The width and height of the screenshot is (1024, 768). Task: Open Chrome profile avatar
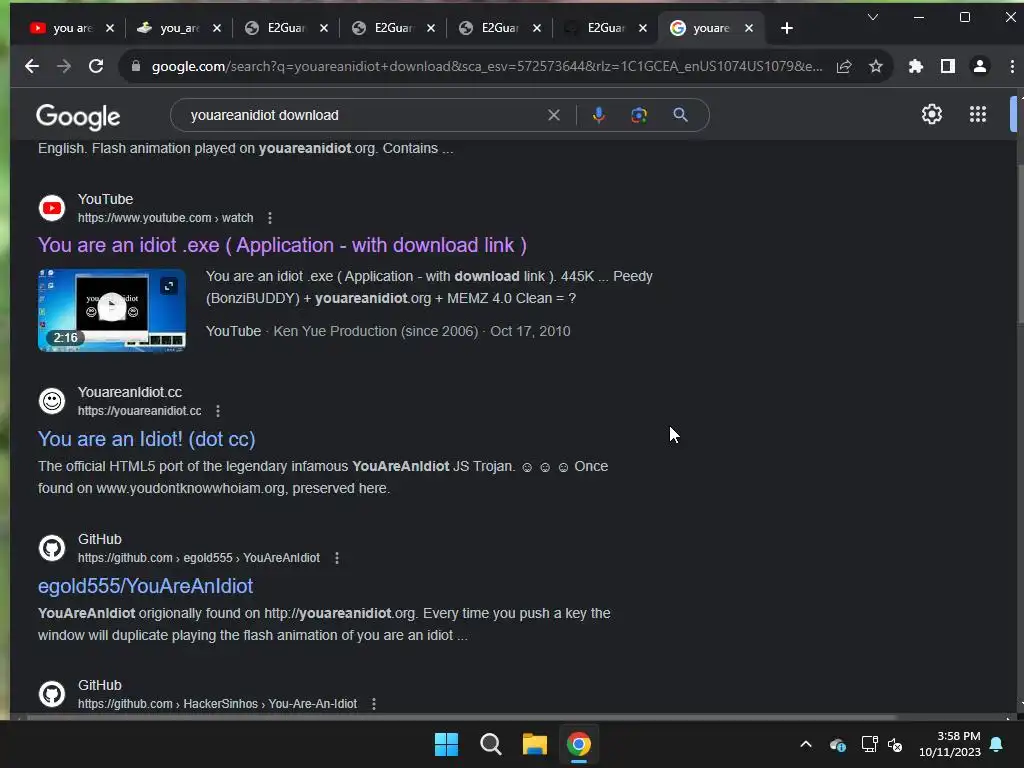[980, 66]
